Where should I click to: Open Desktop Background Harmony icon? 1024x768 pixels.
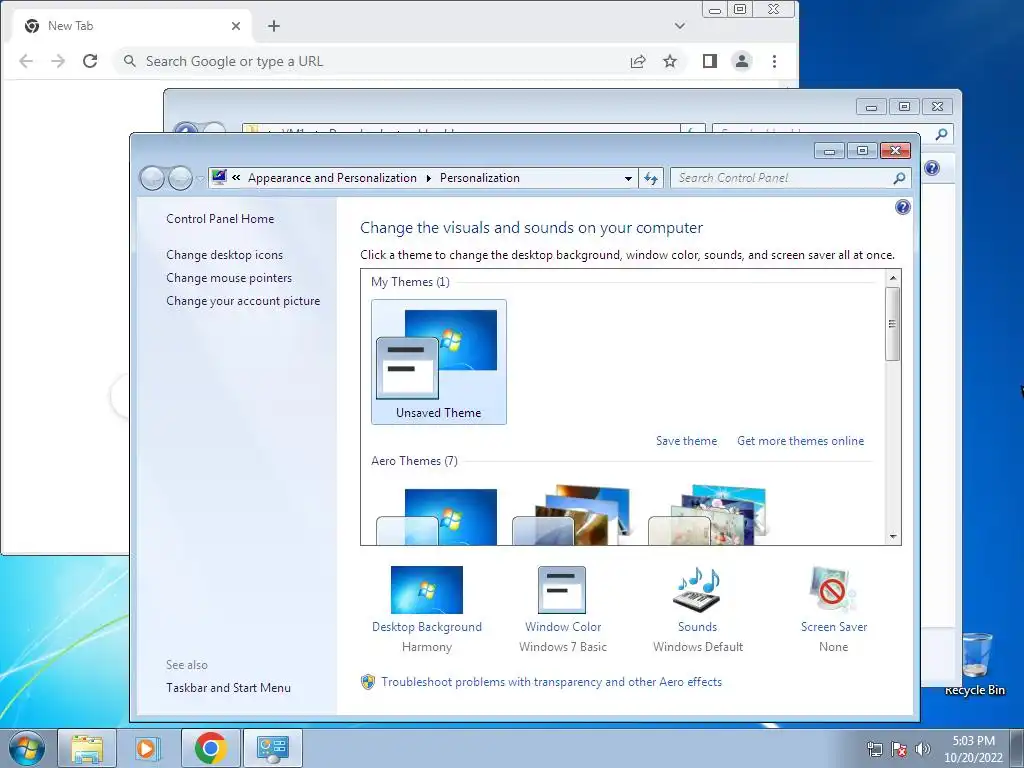pyautogui.click(x=426, y=590)
